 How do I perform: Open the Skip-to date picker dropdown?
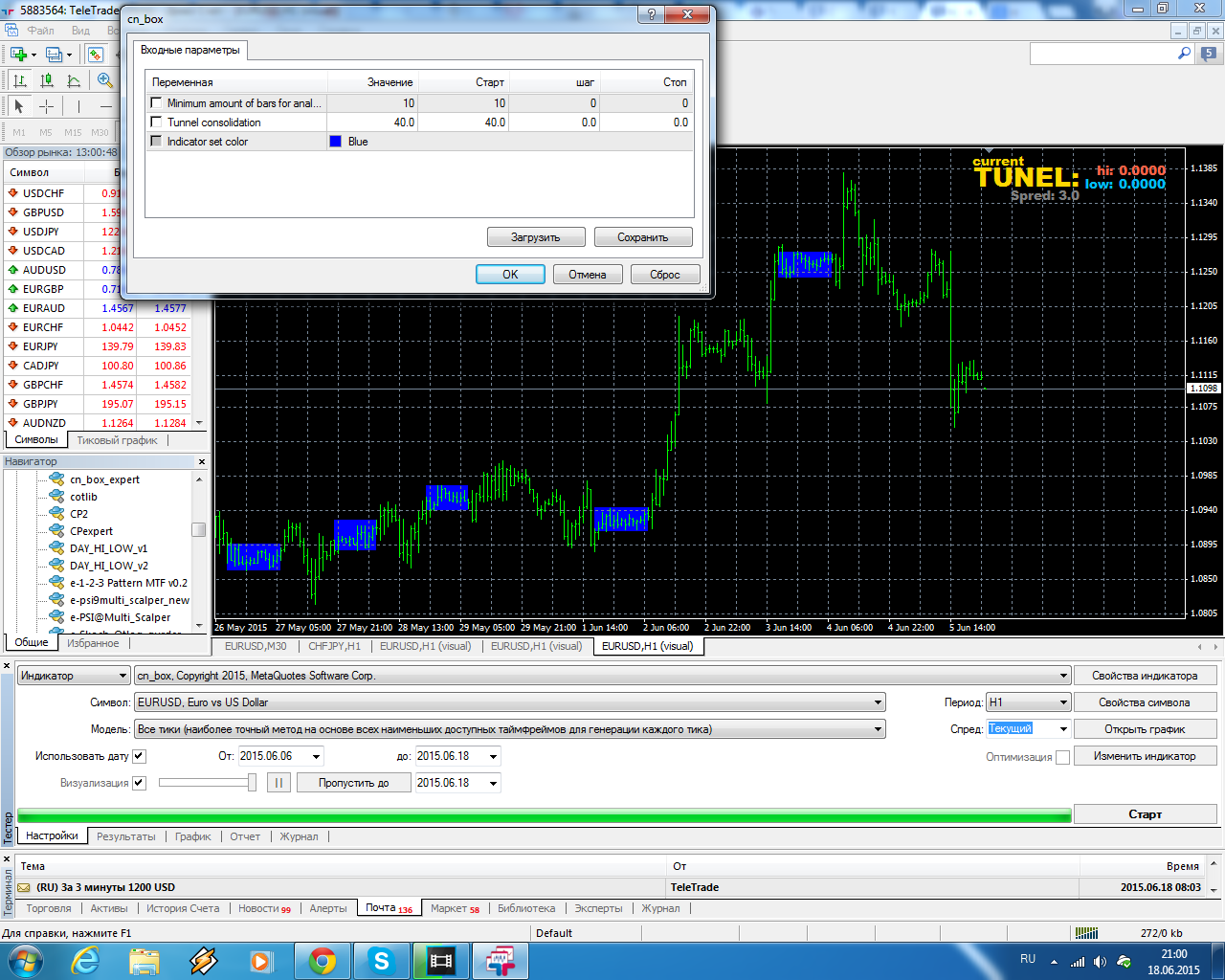(x=494, y=783)
